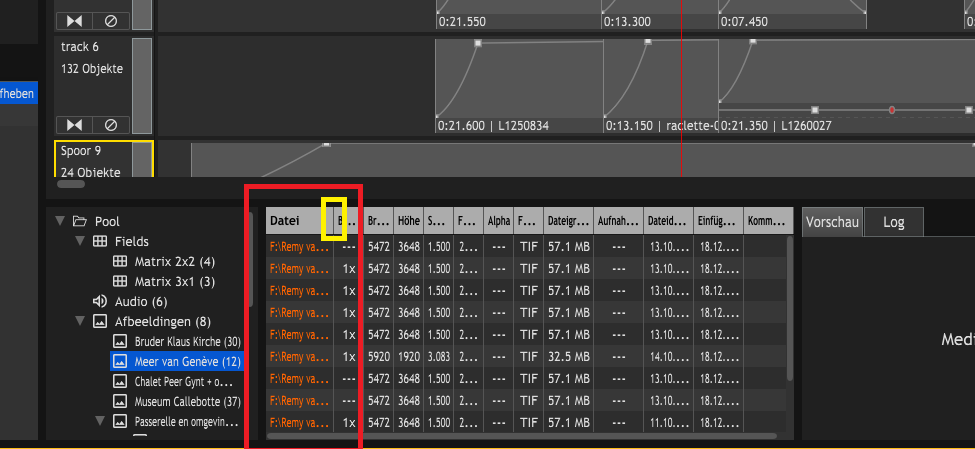The height and width of the screenshot is (449, 975).
Task: Expand the Passerelle en omgeving node arrow
Action: pyautogui.click(x=100, y=421)
